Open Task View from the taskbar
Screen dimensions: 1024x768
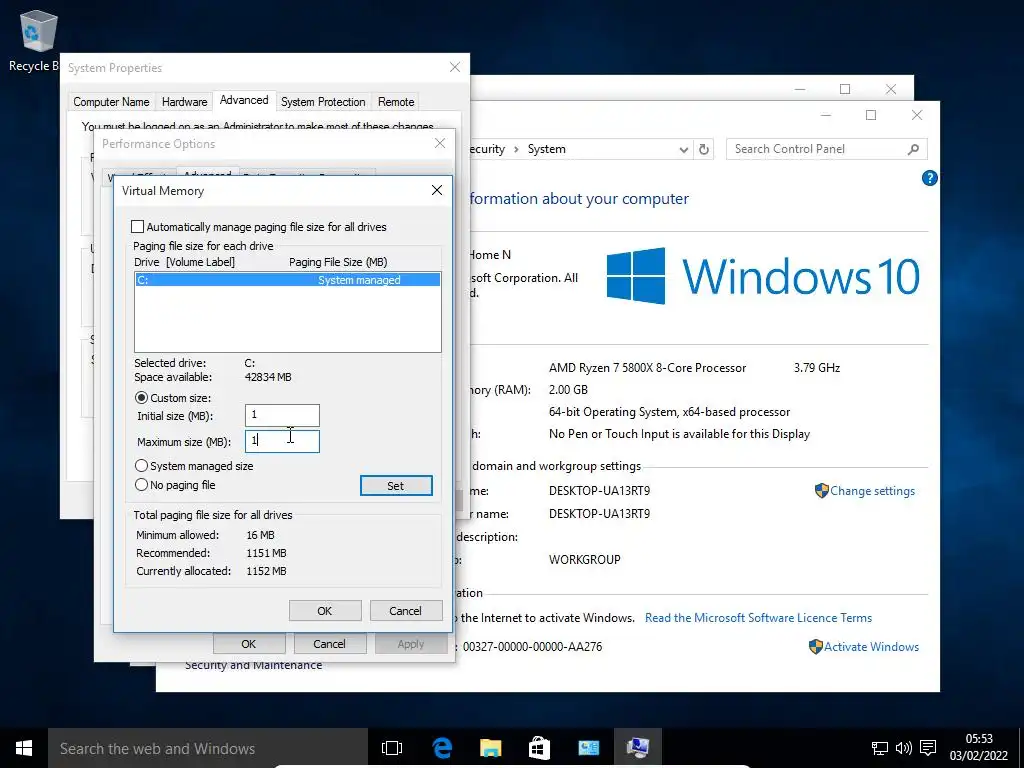click(392, 748)
